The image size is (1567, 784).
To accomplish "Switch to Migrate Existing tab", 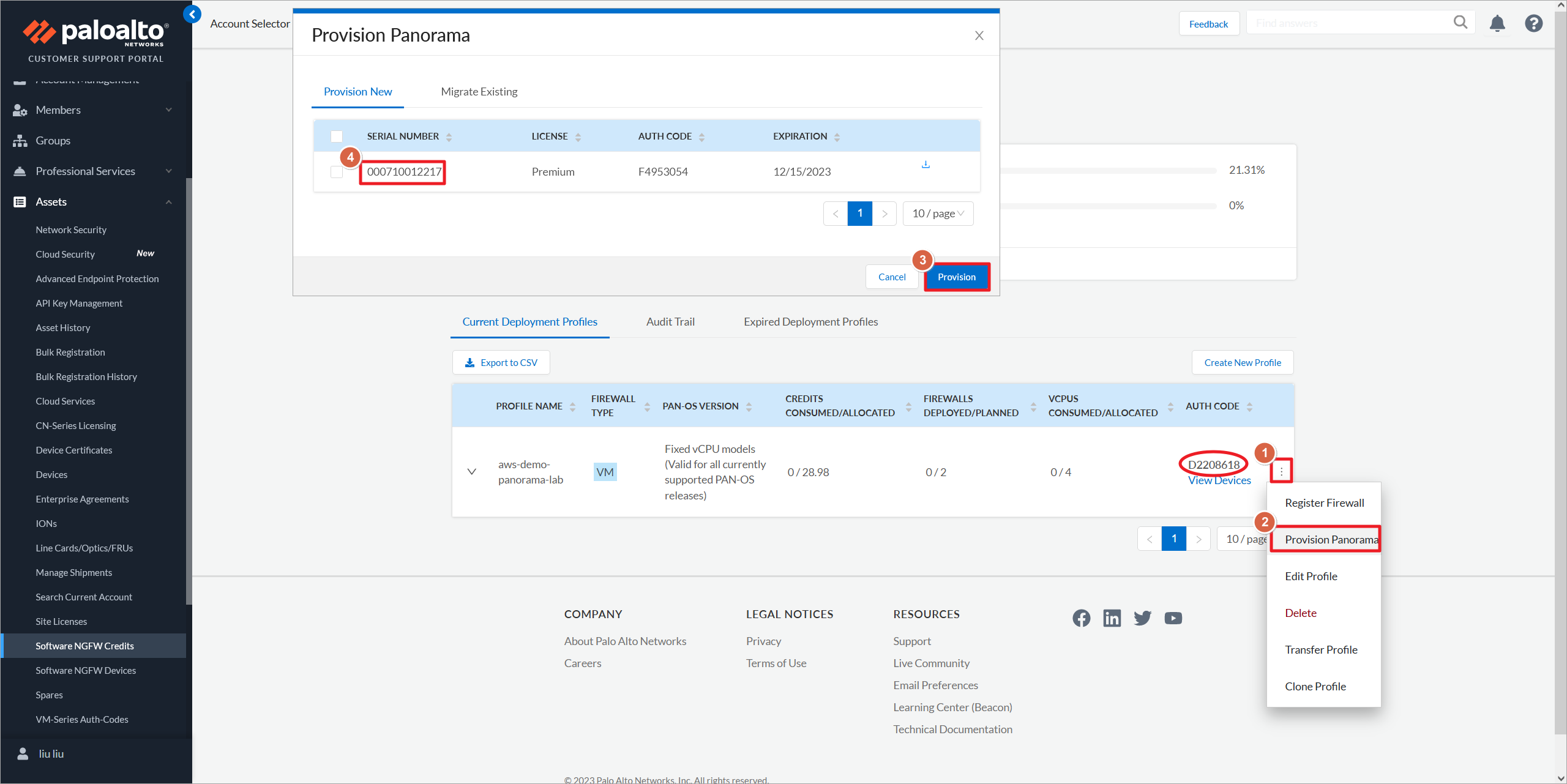I will (x=479, y=92).
